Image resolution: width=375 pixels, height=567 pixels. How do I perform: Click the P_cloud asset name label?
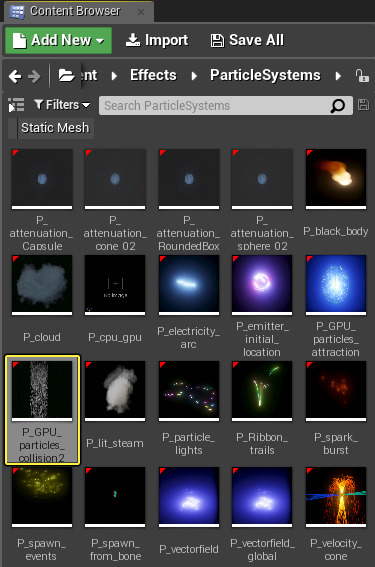click(42, 337)
